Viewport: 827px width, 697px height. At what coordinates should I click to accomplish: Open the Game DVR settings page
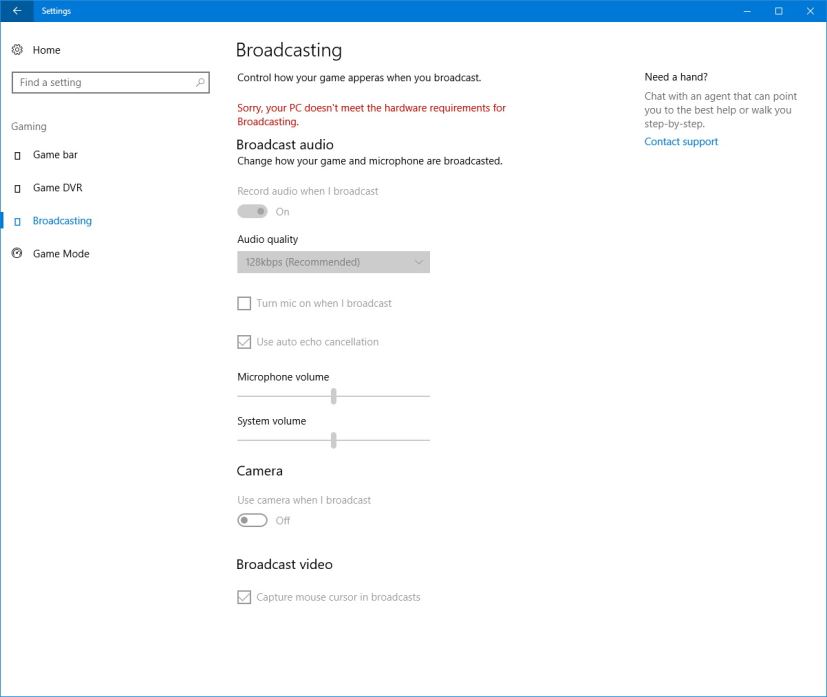point(57,188)
